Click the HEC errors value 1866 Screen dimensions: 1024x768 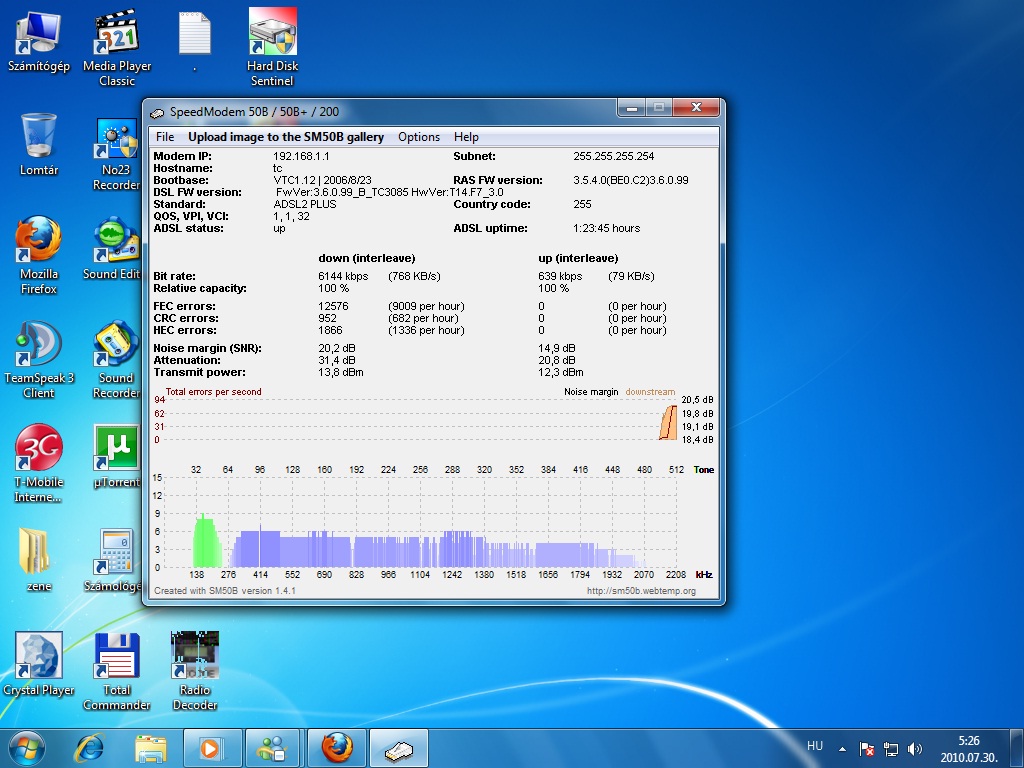[x=330, y=330]
